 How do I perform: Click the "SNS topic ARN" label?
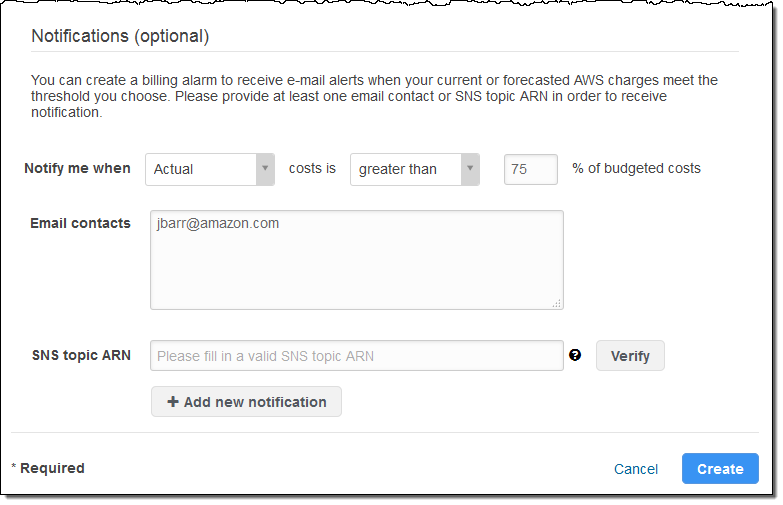81,355
